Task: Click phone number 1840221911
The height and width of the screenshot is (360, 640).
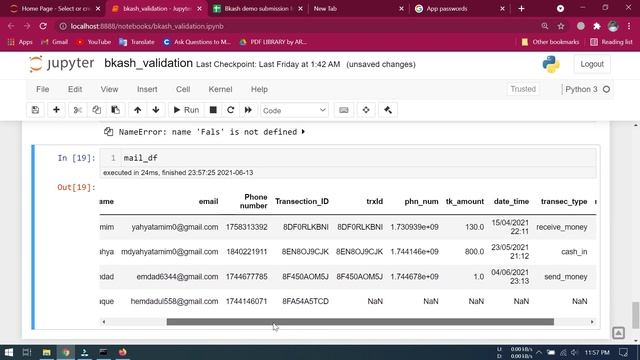Action: pyautogui.click(x=247, y=252)
